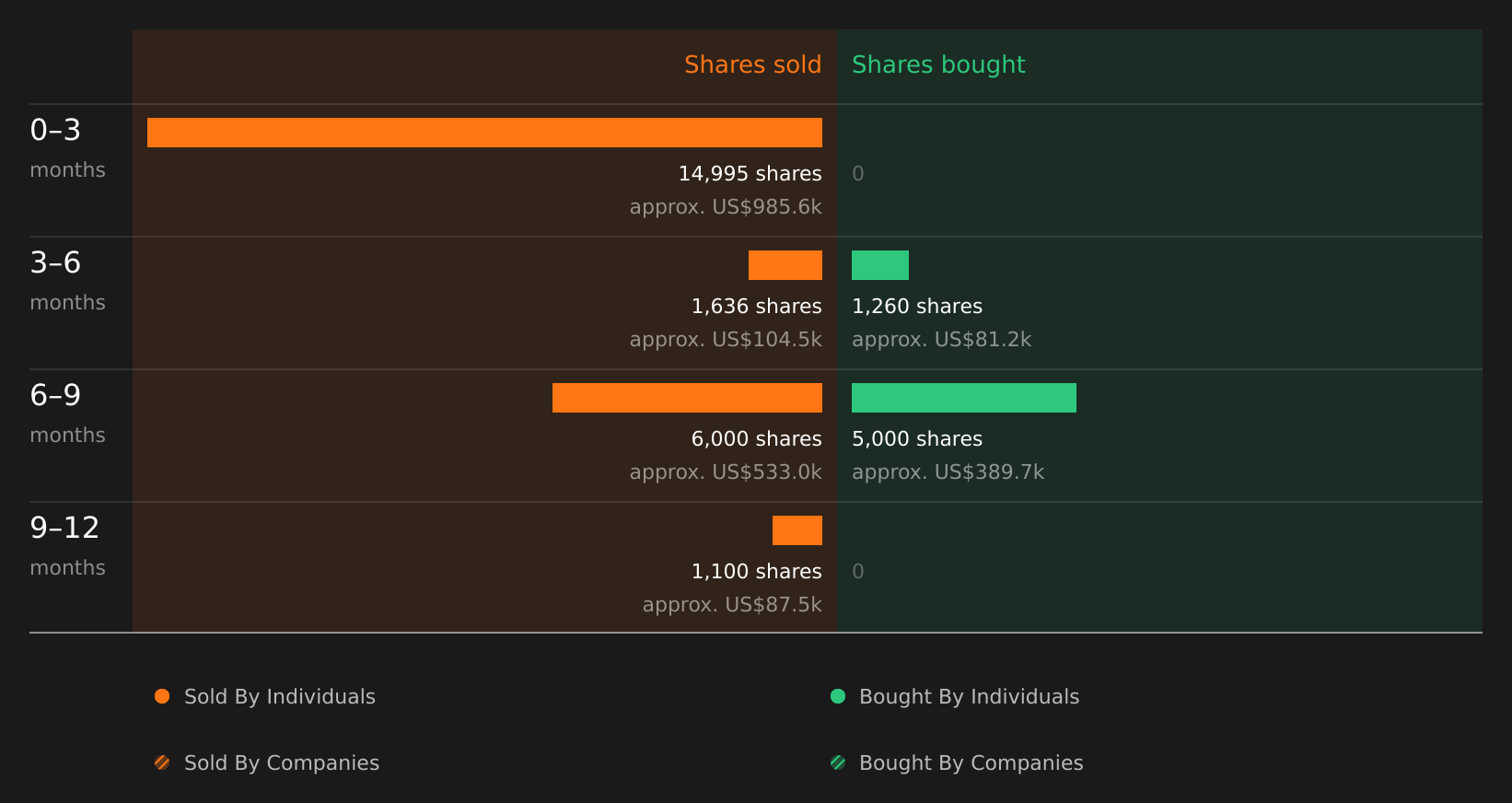Click the approx. US$985.6k amount

(x=726, y=207)
